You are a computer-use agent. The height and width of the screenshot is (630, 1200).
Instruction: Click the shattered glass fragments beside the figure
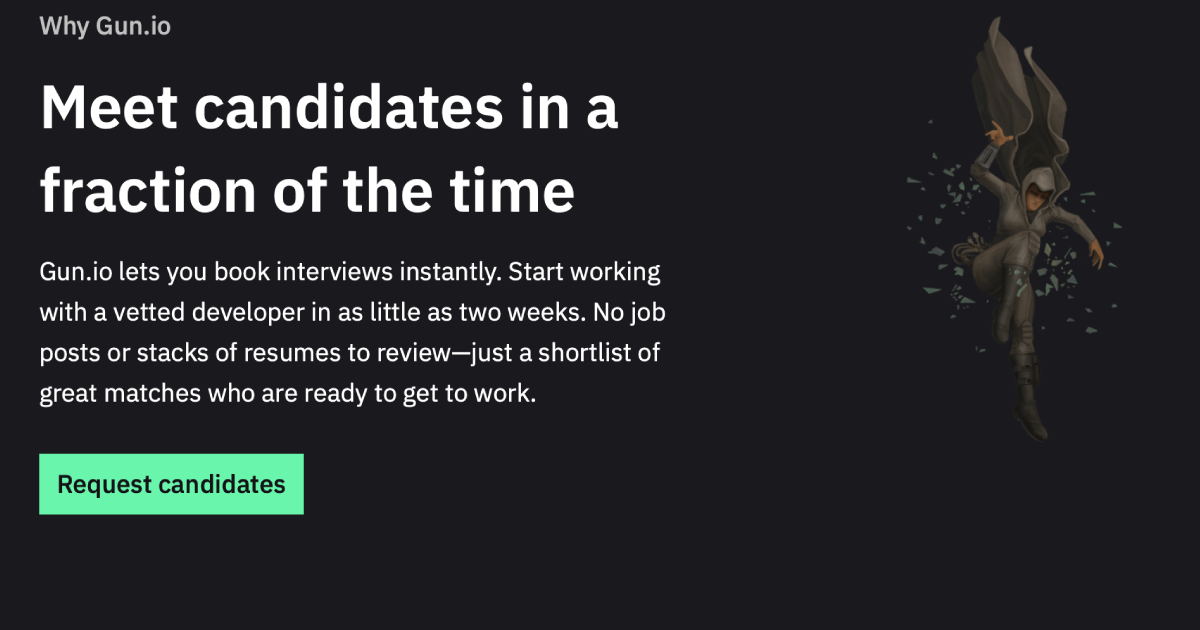[x=940, y=200]
